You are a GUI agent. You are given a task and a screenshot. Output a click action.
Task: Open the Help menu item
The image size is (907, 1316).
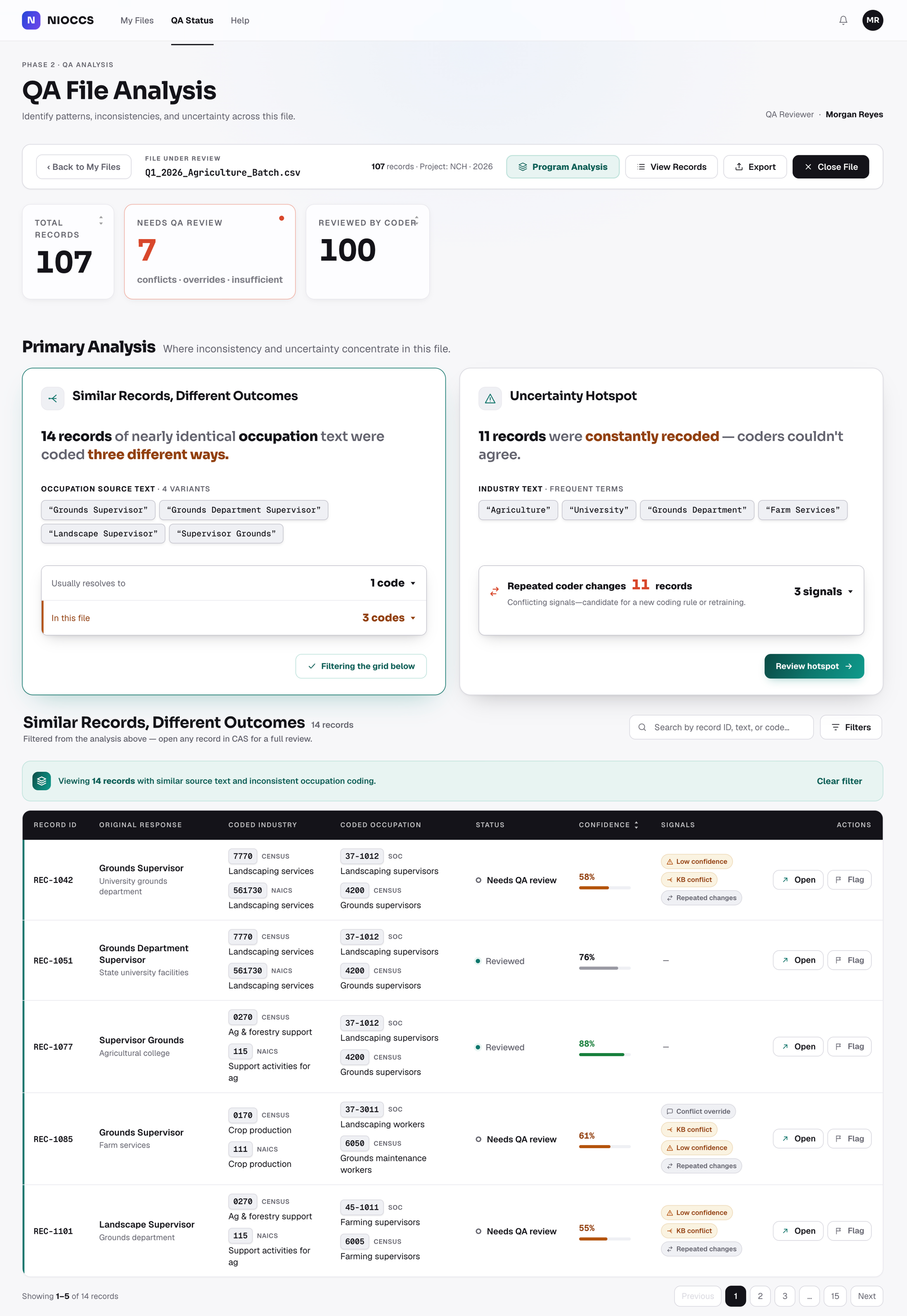pos(240,21)
